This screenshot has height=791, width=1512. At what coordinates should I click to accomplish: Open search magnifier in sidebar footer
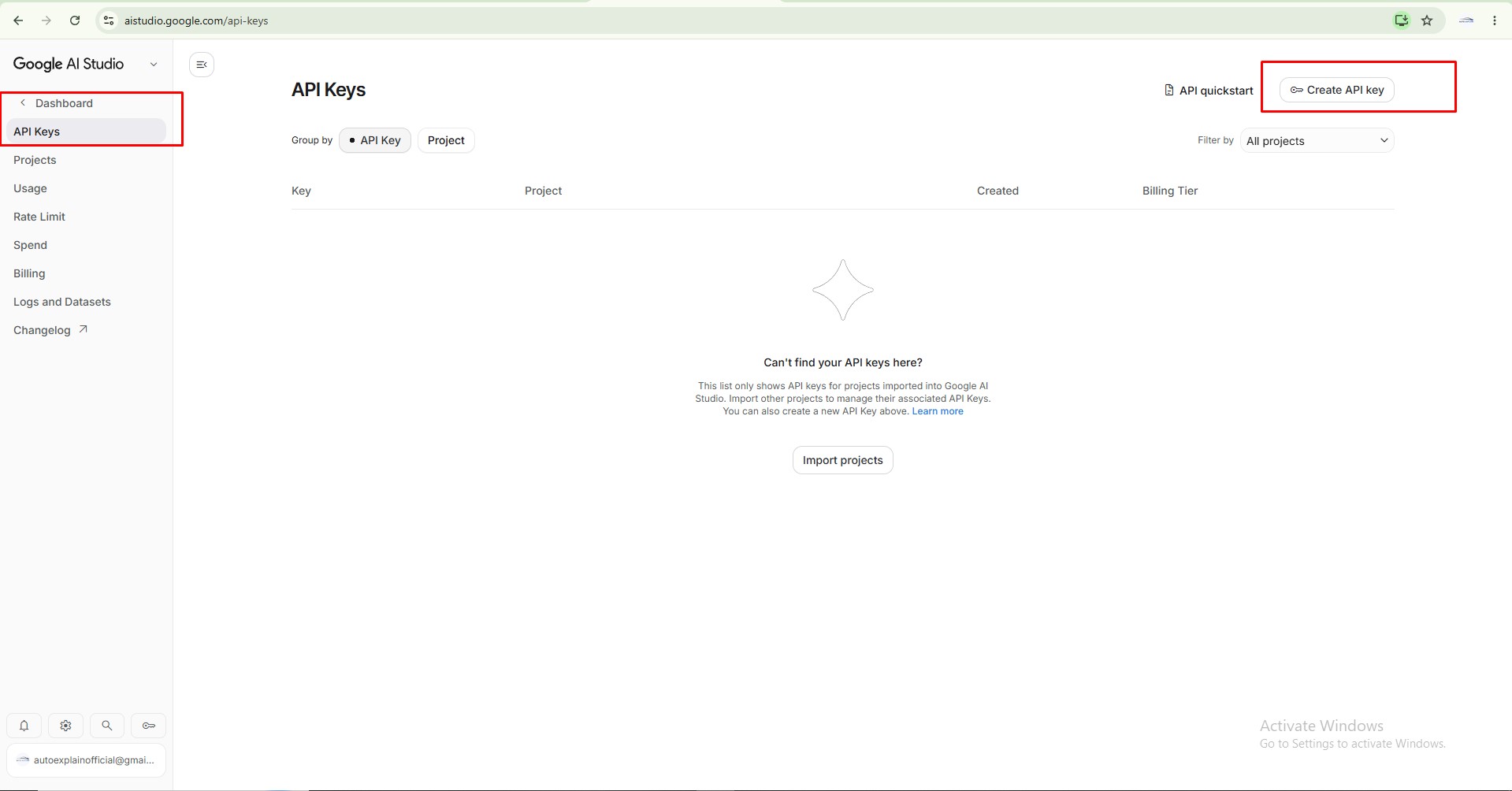(107, 726)
